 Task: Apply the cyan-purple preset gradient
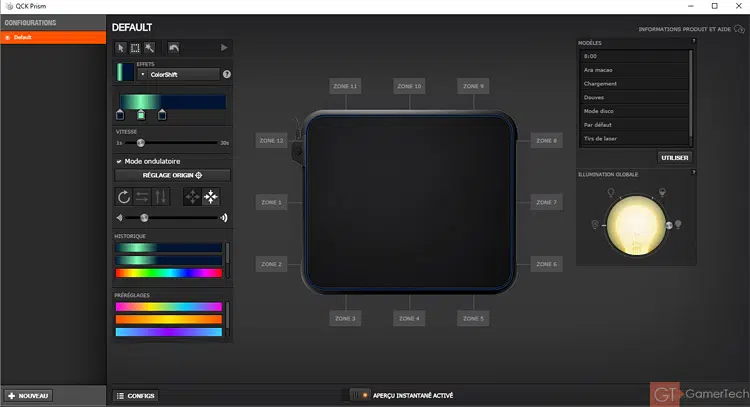[169, 332]
